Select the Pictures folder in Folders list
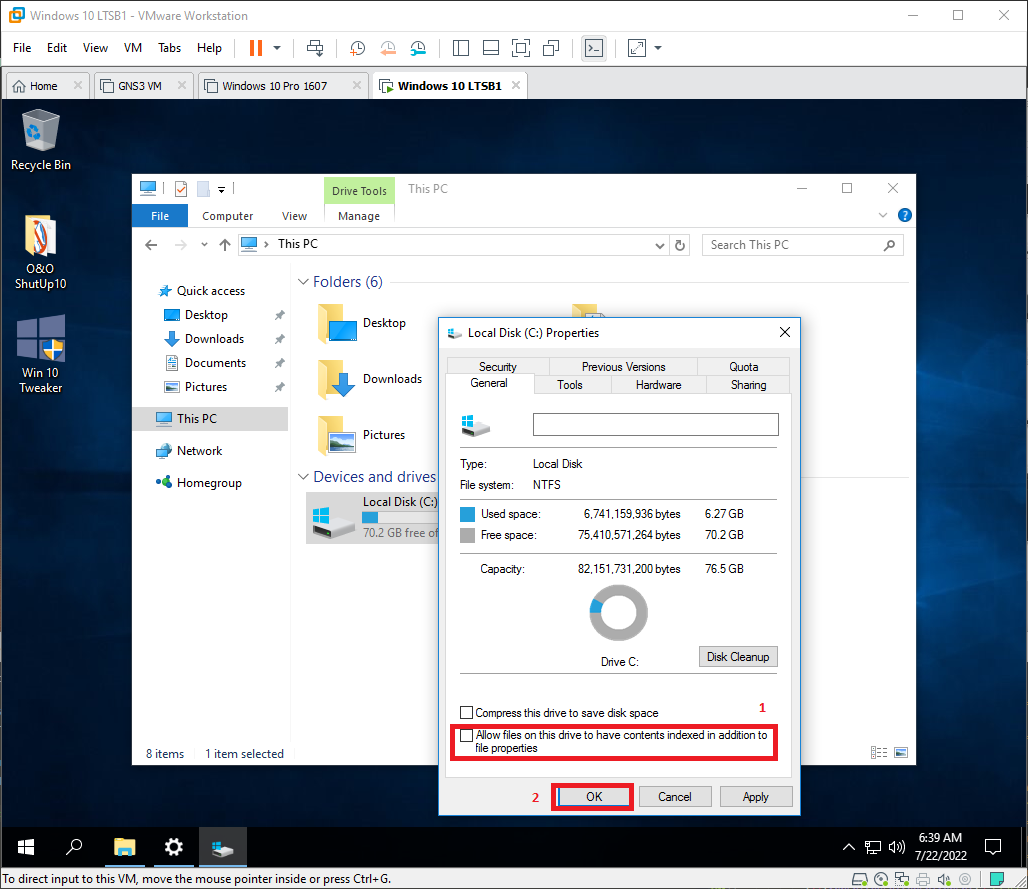Image resolution: width=1028 pixels, height=889 pixels. (x=361, y=435)
